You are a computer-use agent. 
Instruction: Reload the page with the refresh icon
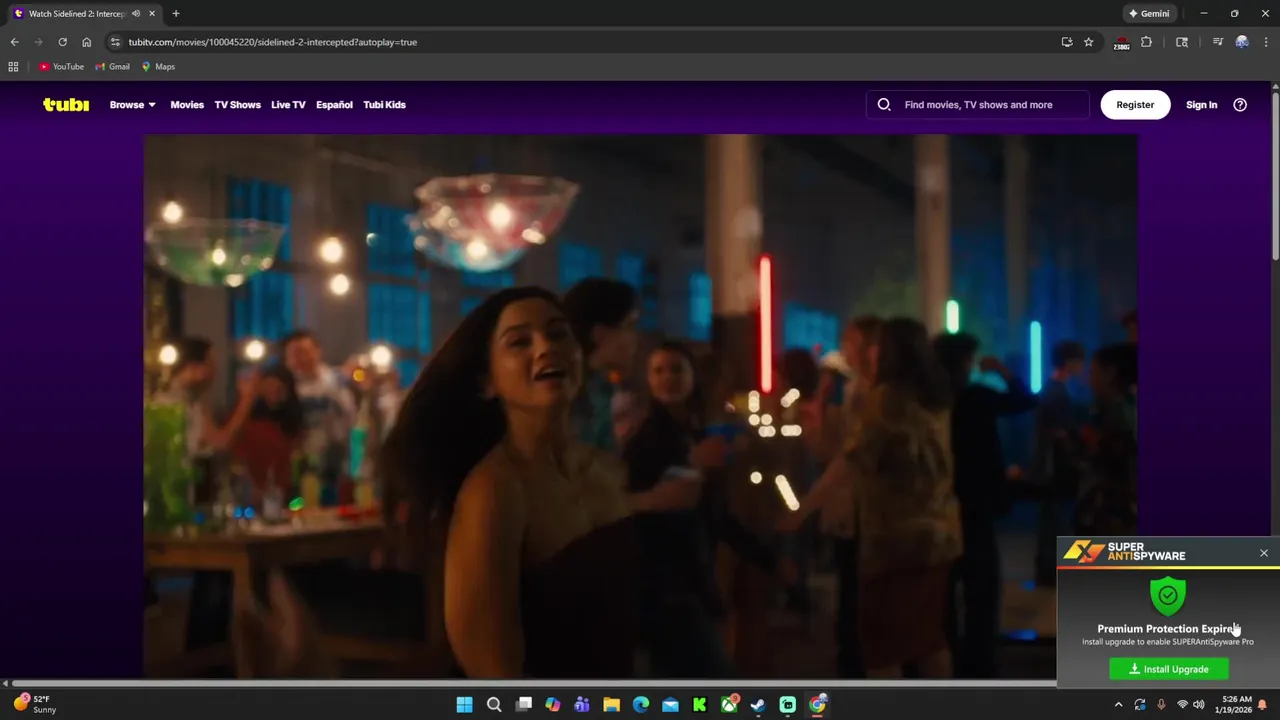pyautogui.click(x=62, y=42)
